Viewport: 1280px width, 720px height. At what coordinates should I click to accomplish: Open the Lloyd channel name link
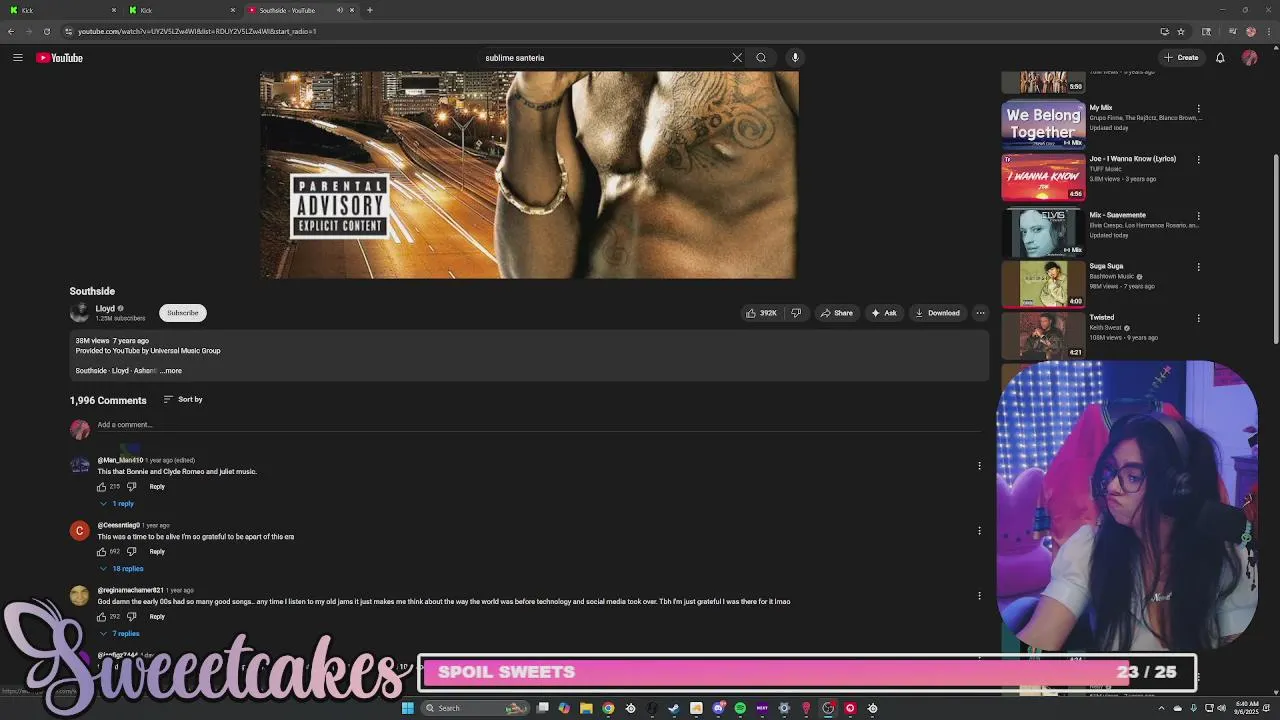[105, 309]
